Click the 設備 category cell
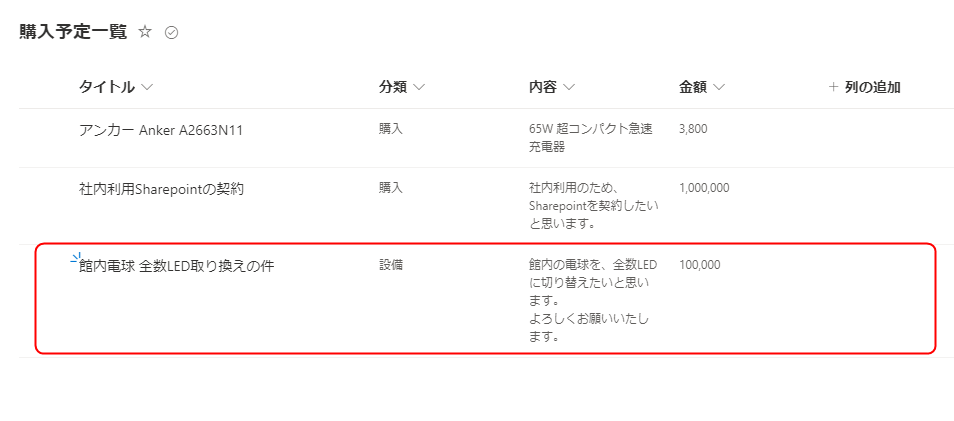This screenshot has height=421, width=954. [391, 265]
